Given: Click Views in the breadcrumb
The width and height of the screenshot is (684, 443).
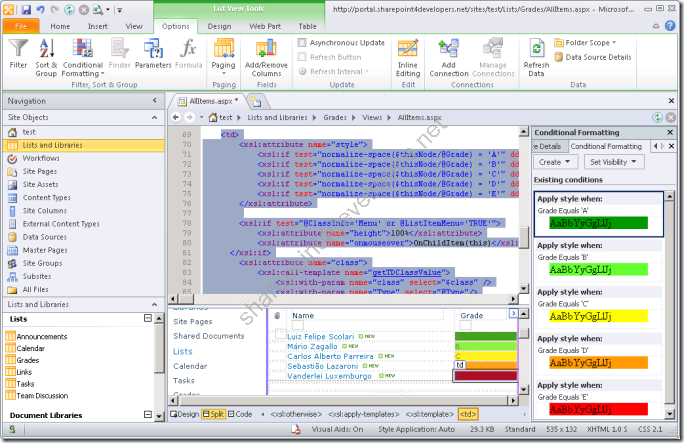Looking at the screenshot, I should point(372,117).
